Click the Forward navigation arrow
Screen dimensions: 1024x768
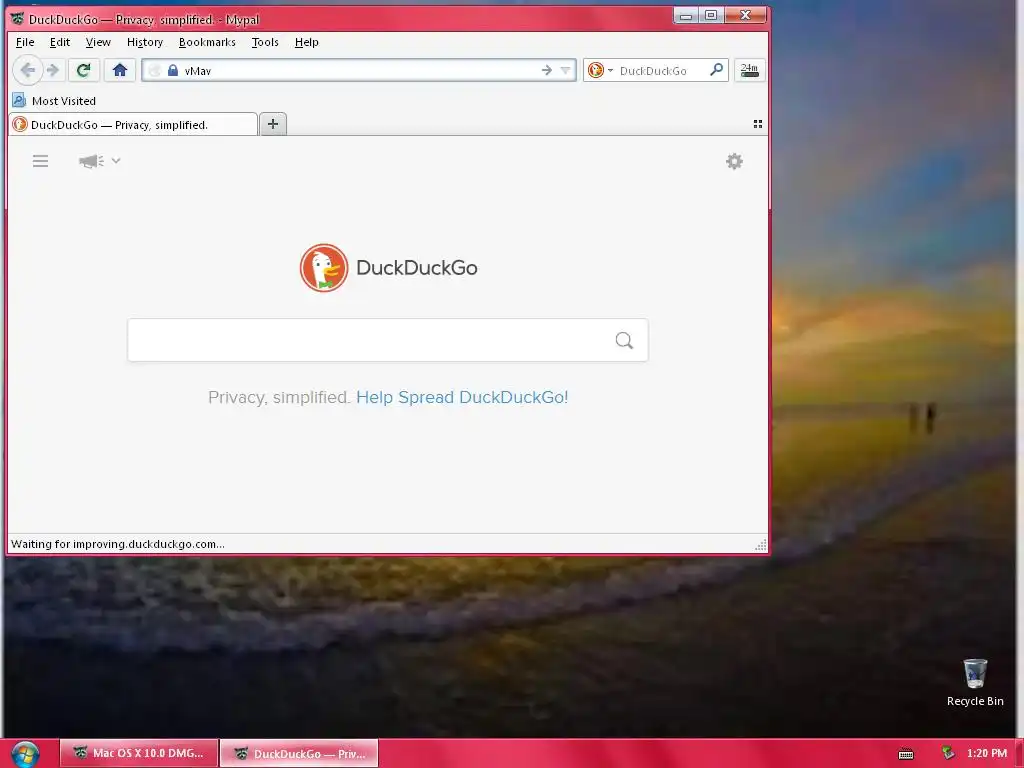(54, 70)
